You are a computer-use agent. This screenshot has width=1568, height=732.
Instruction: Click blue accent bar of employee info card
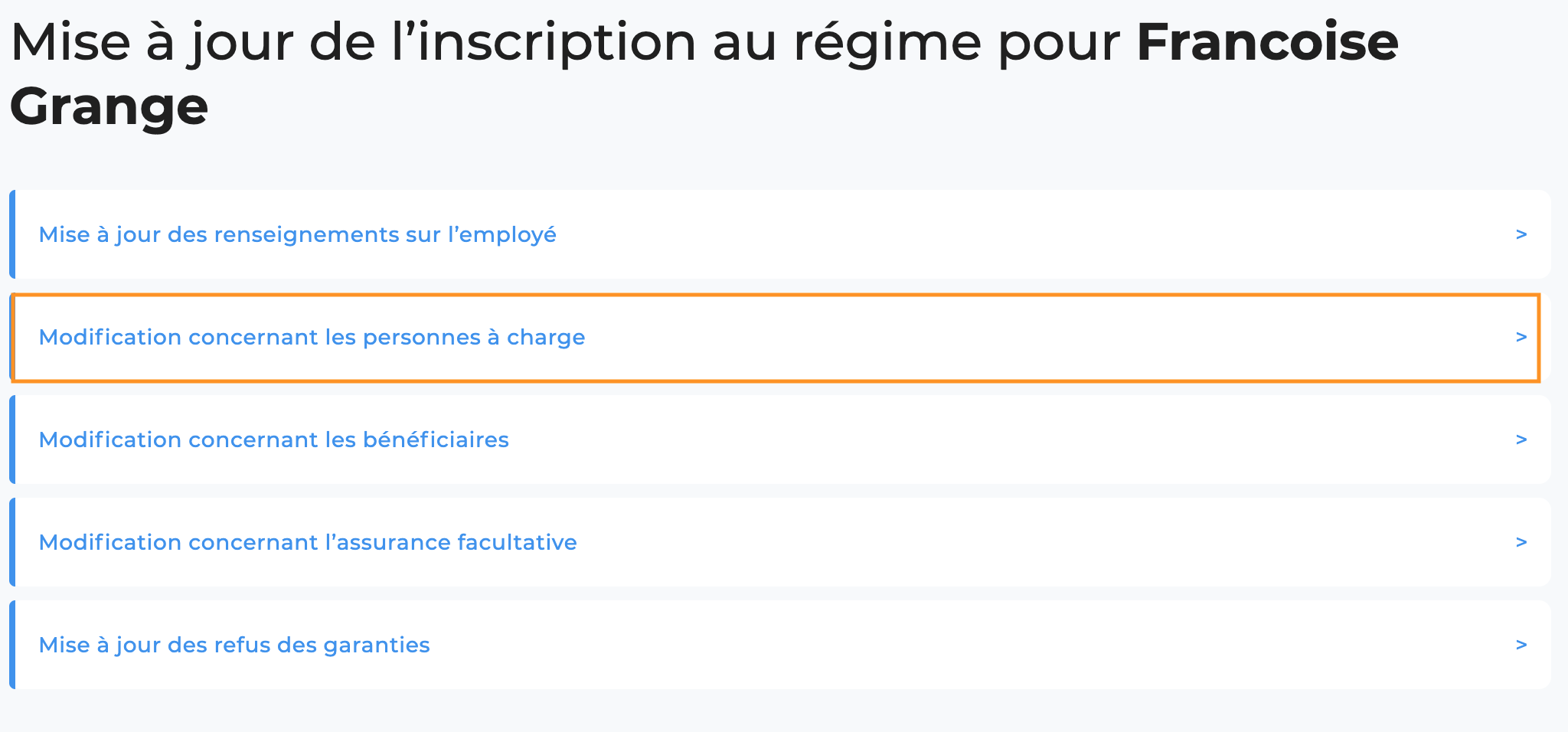(12, 234)
